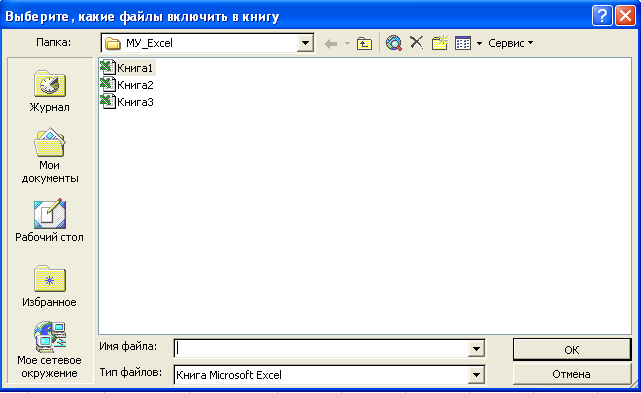The height and width of the screenshot is (393, 641).
Task: Open the Избранное favorites folder
Action: pyautogui.click(x=49, y=286)
